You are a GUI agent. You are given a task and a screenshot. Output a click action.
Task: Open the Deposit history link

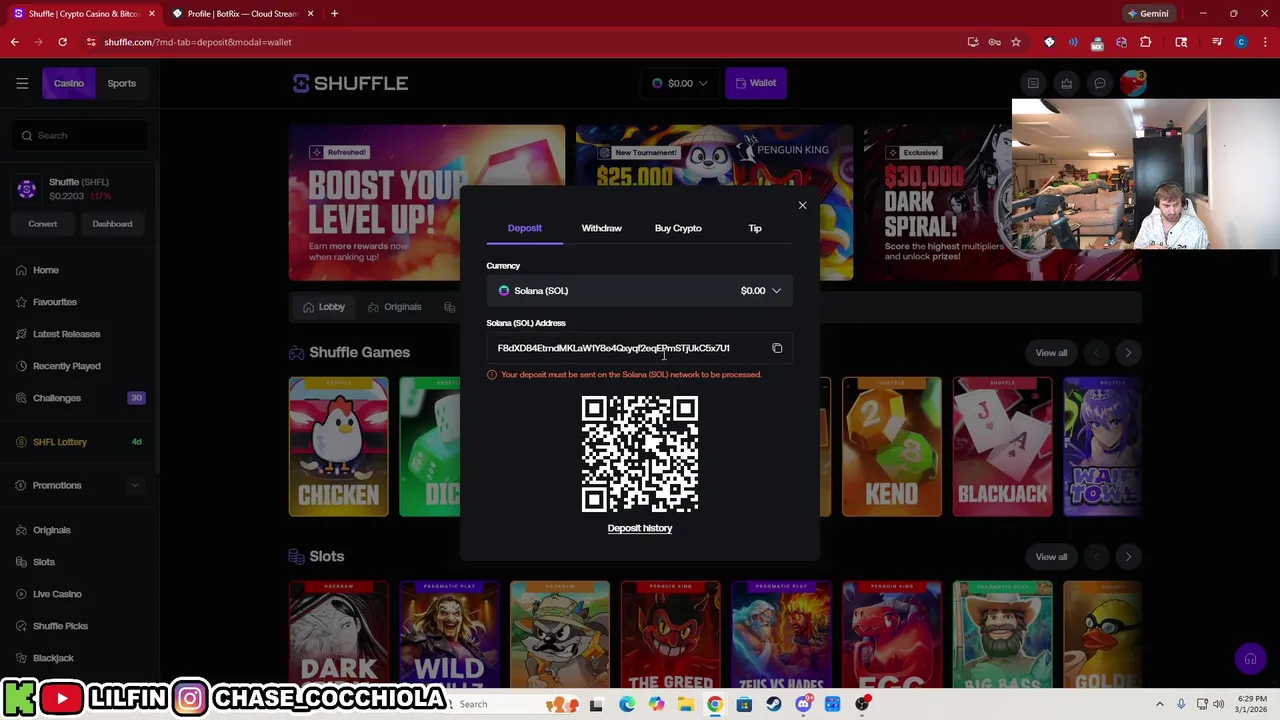click(x=640, y=528)
